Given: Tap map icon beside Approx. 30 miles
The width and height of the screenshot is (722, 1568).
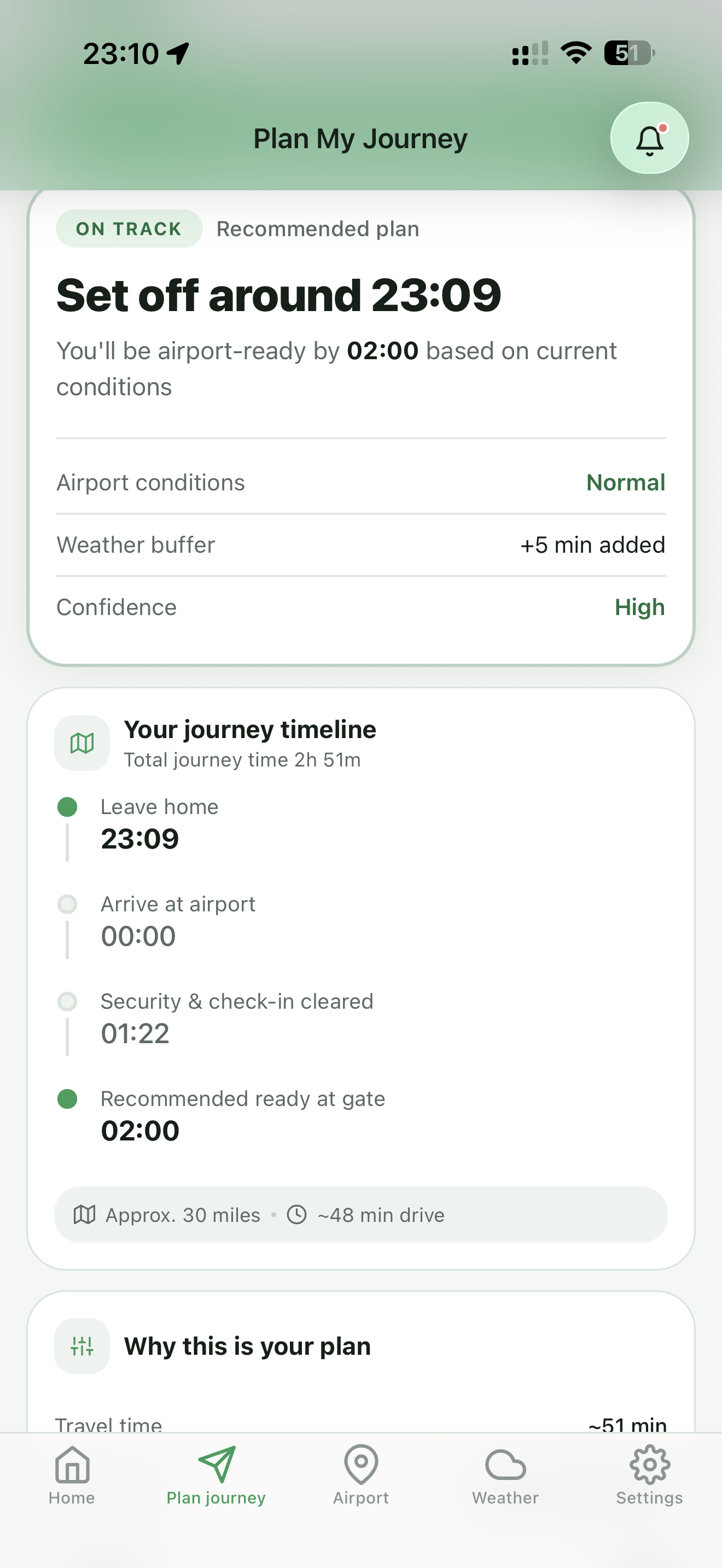Looking at the screenshot, I should [x=85, y=1214].
